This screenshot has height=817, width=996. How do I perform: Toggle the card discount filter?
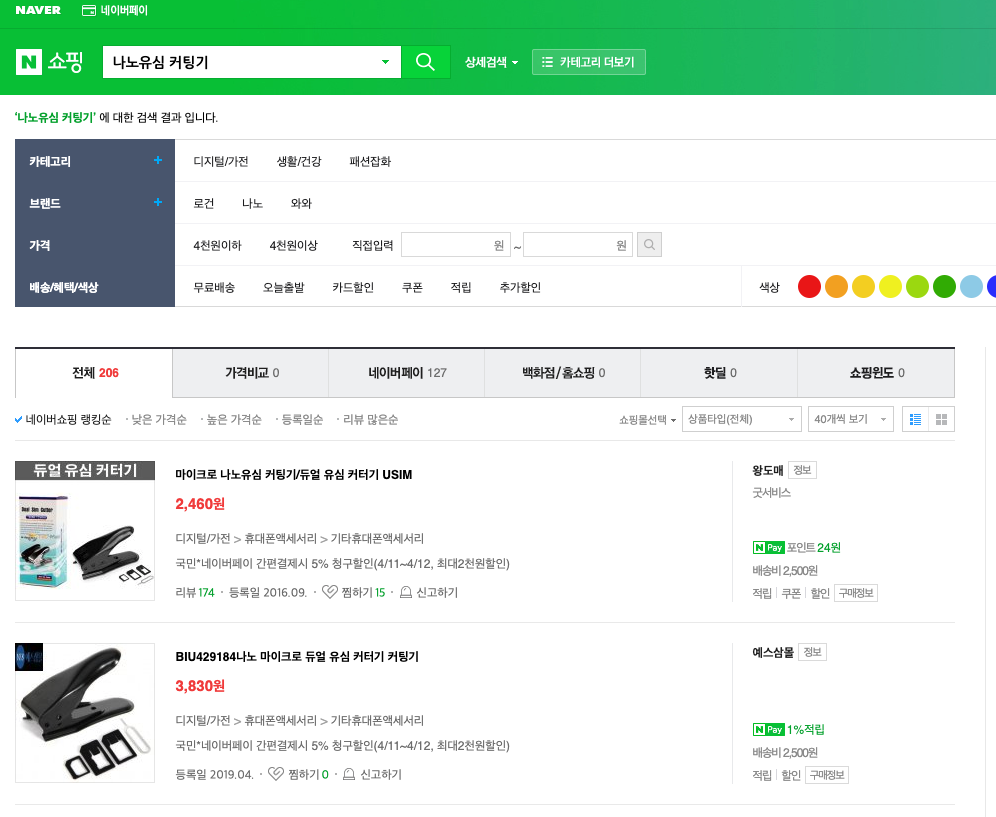tap(353, 287)
